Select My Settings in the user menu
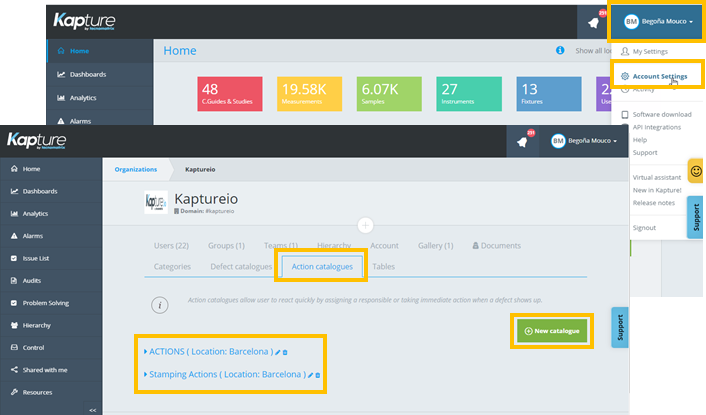 coord(650,51)
